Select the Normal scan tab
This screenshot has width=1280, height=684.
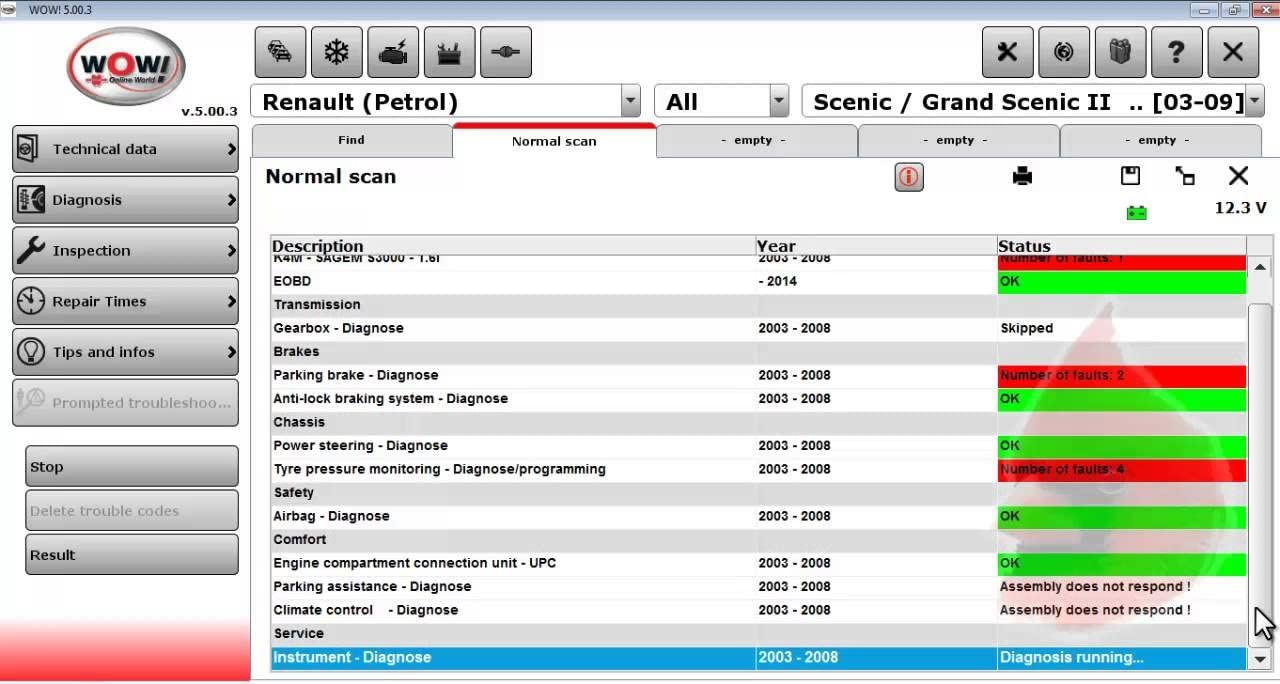click(553, 140)
